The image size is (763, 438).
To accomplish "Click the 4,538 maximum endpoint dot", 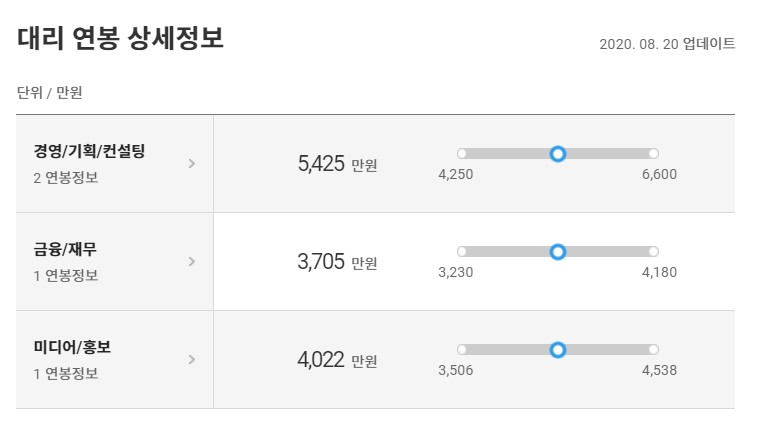I will pos(654,349).
